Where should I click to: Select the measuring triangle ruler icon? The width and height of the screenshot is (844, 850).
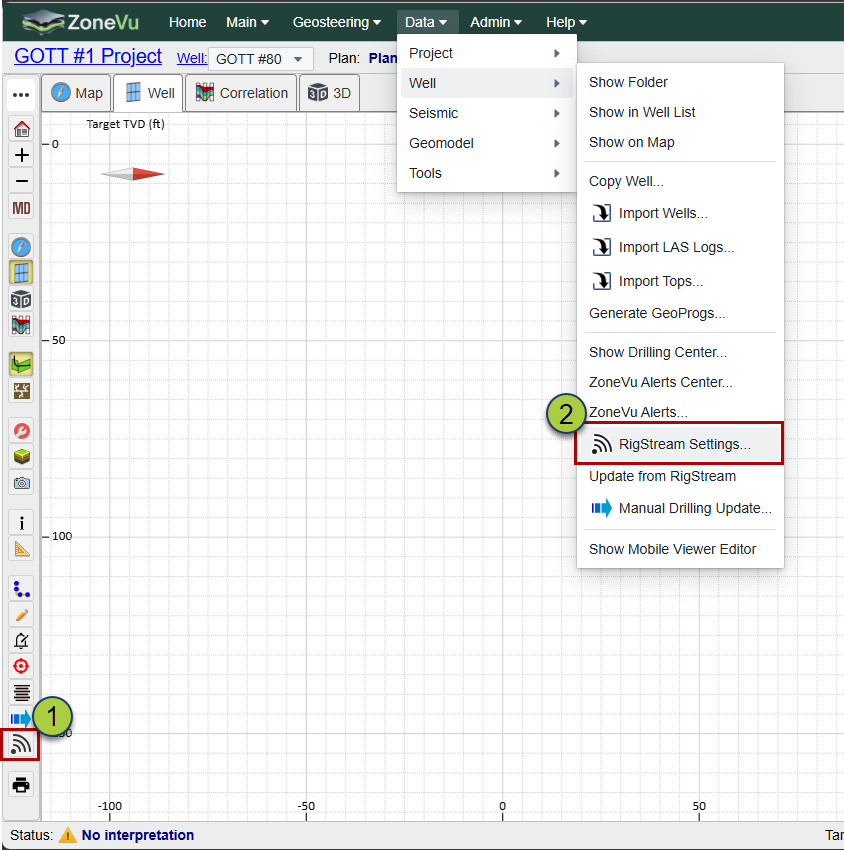click(x=21, y=549)
